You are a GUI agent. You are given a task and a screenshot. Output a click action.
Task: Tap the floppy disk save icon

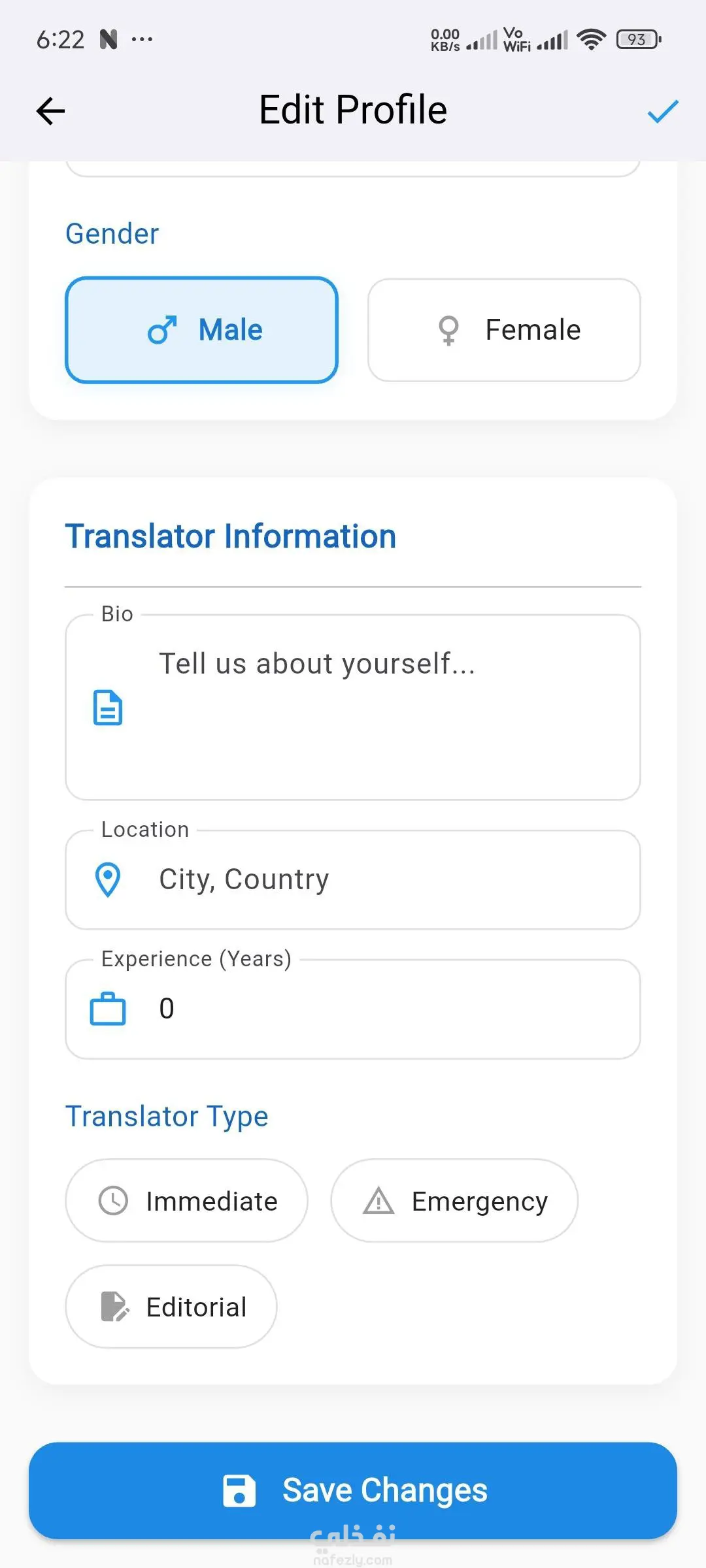pyautogui.click(x=239, y=1491)
